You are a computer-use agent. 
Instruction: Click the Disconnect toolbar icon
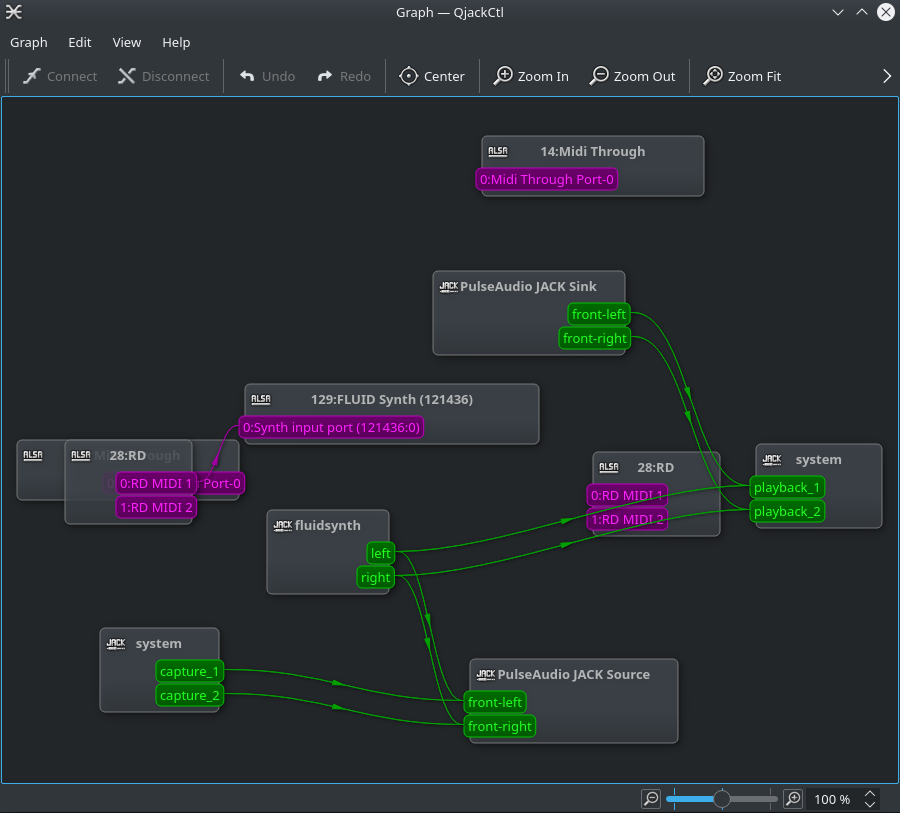126,76
